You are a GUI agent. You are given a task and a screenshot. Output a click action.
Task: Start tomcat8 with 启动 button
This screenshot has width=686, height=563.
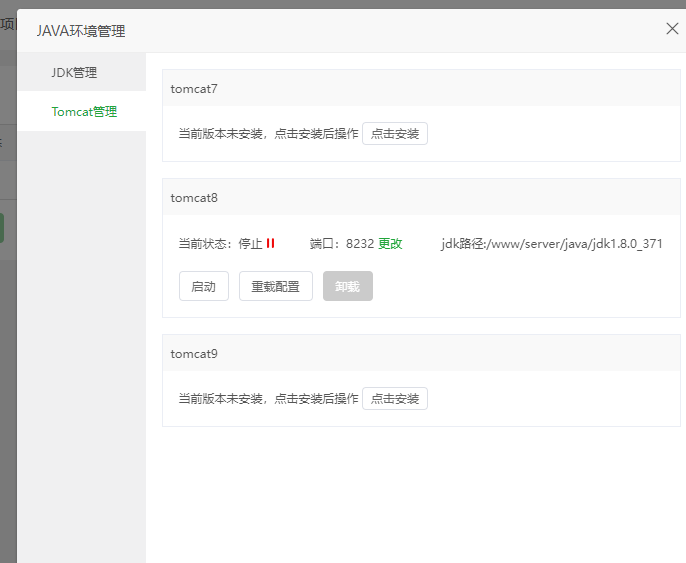click(204, 286)
